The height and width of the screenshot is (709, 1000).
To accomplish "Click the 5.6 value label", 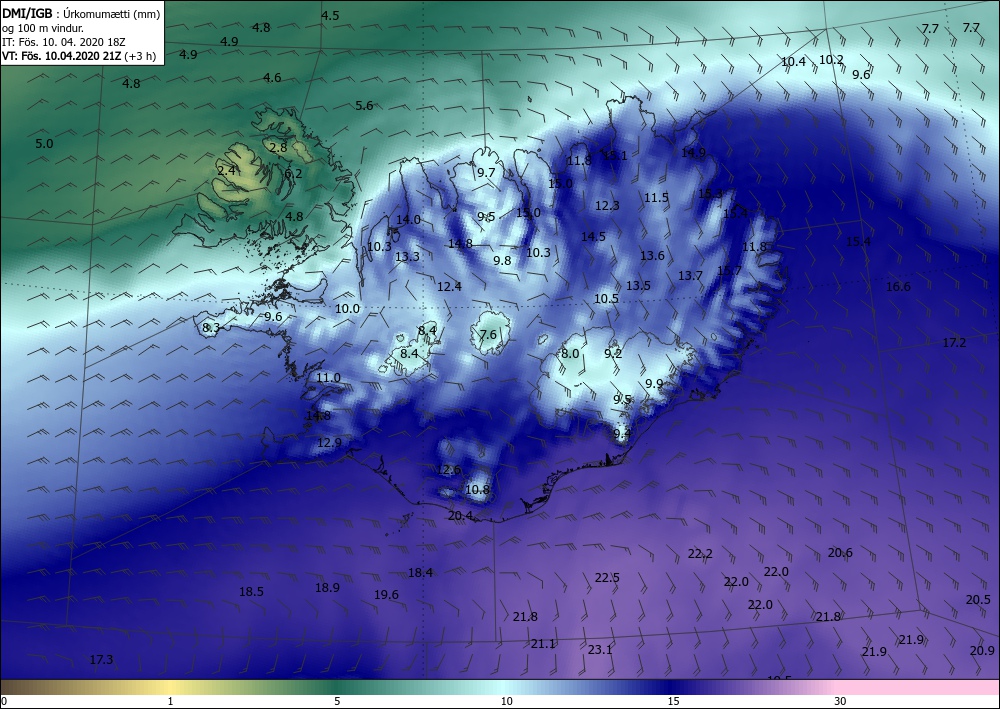I will pyautogui.click(x=364, y=106).
